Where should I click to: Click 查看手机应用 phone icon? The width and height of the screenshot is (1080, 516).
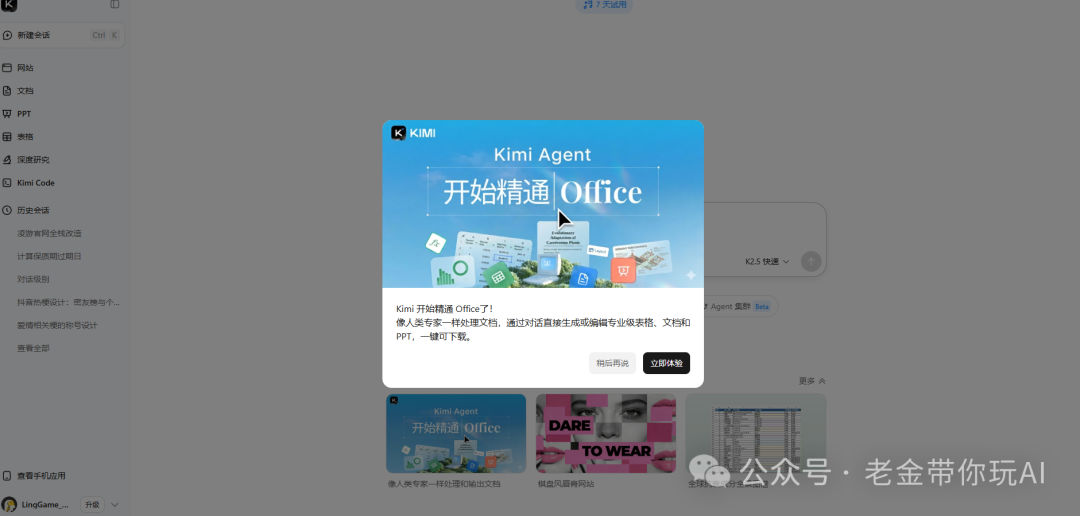point(7,476)
